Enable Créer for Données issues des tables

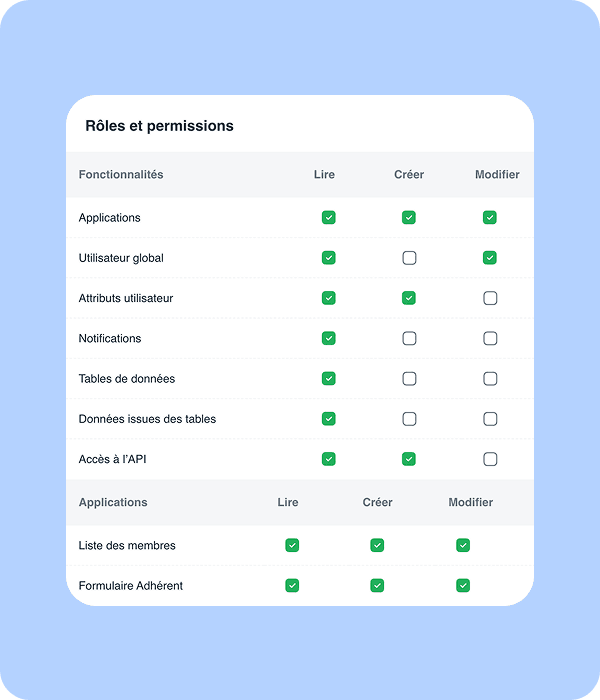coord(409,419)
